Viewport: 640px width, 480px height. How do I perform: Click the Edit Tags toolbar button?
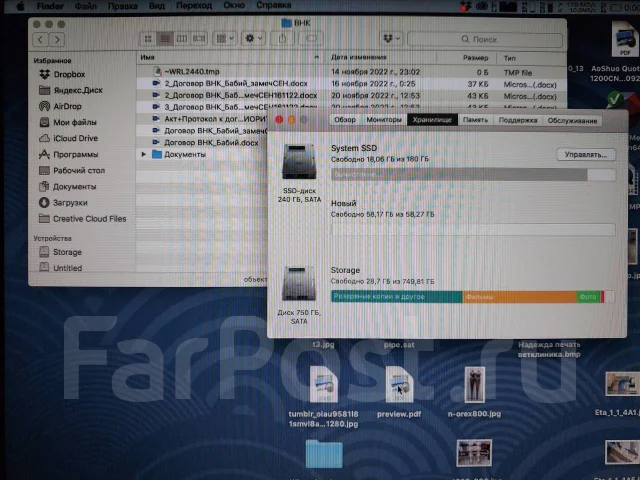point(311,39)
